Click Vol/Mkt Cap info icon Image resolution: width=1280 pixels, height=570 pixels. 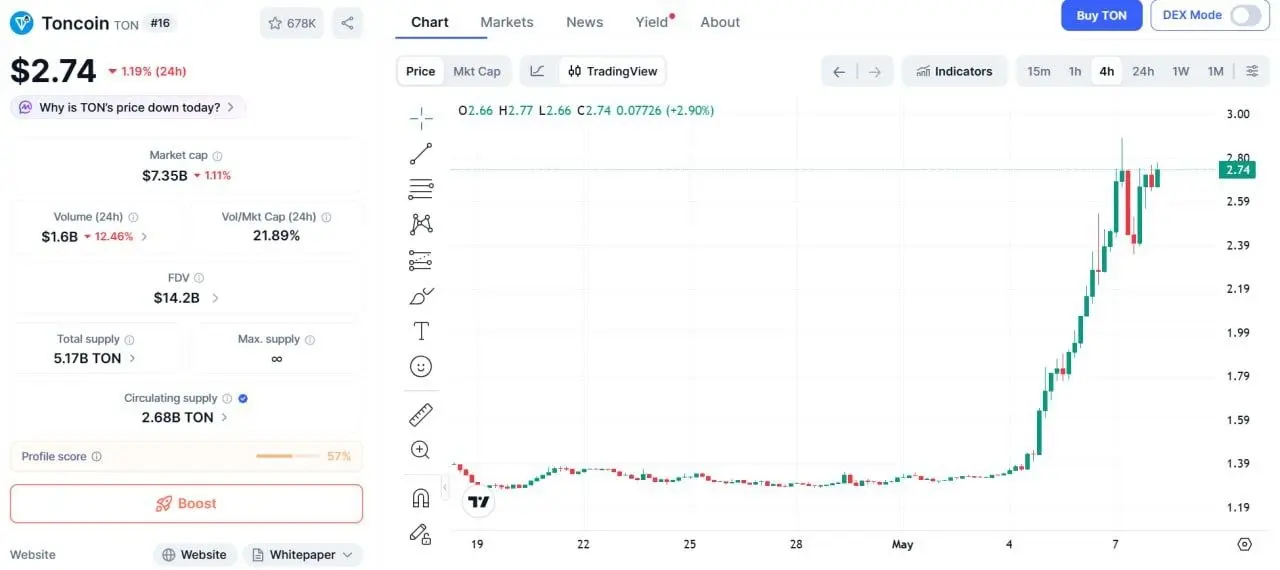click(326, 217)
